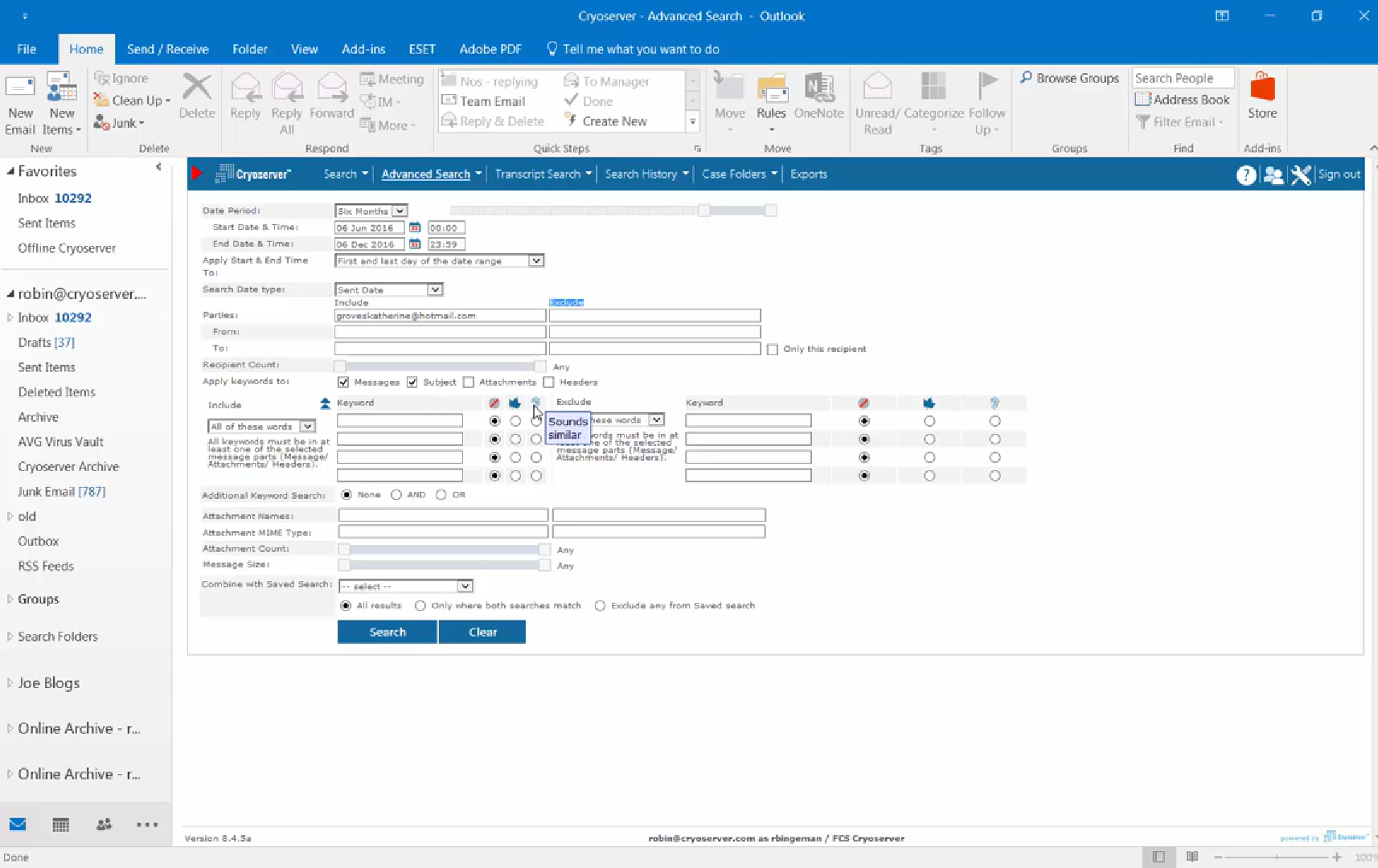Viewport: 1378px width, 868px height.
Task: Click the Parties include email field
Action: (441, 316)
